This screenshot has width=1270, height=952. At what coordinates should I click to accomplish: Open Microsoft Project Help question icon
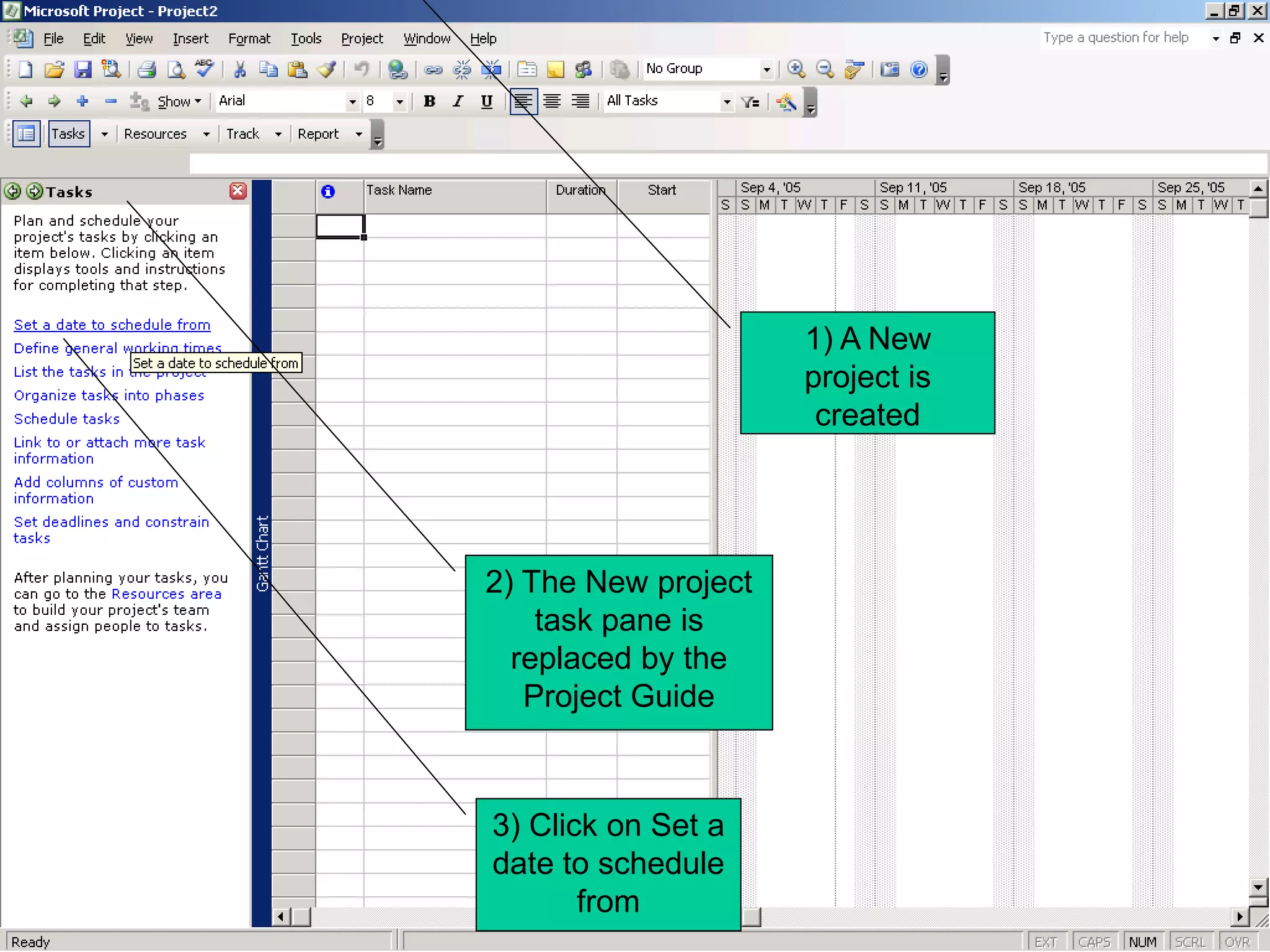coord(919,69)
